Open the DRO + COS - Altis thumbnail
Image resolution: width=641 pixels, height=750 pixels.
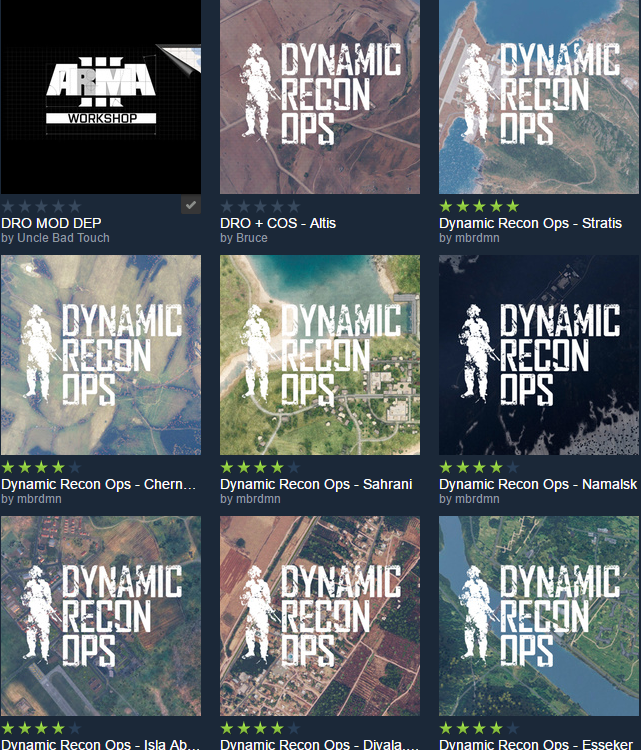[x=320, y=96]
